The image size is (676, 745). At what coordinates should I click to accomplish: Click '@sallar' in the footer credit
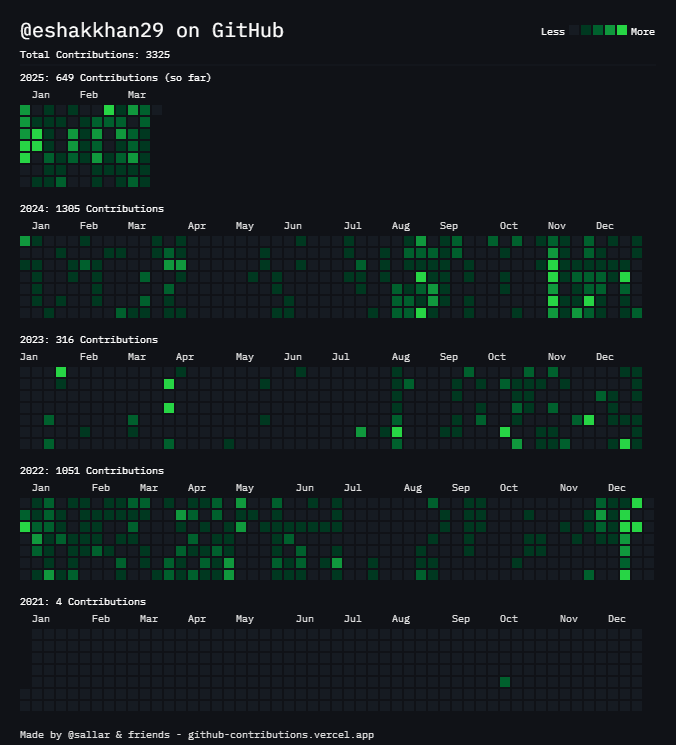coord(88,735)
